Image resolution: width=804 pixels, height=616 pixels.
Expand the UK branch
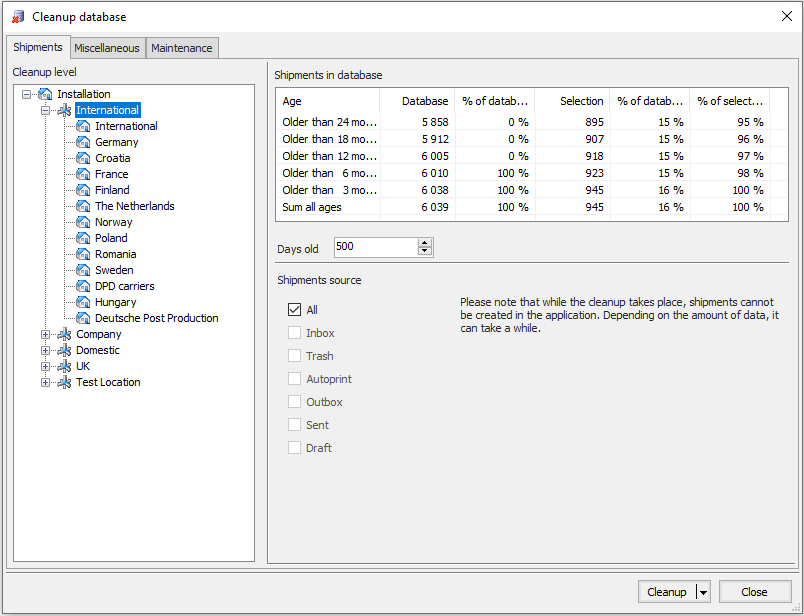(45, 366)
